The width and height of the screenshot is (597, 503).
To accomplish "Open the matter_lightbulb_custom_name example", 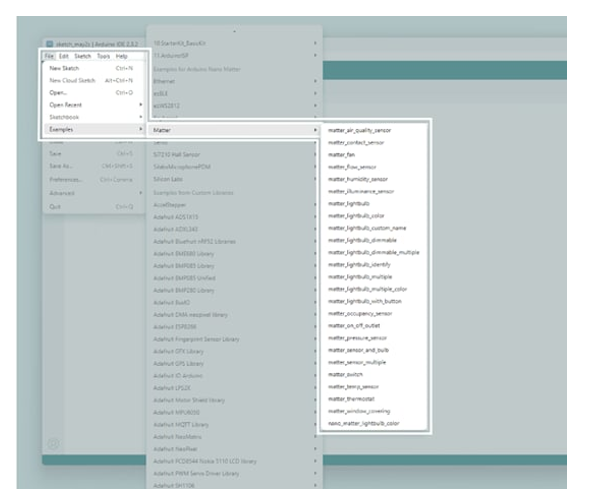I will point(375,228).
